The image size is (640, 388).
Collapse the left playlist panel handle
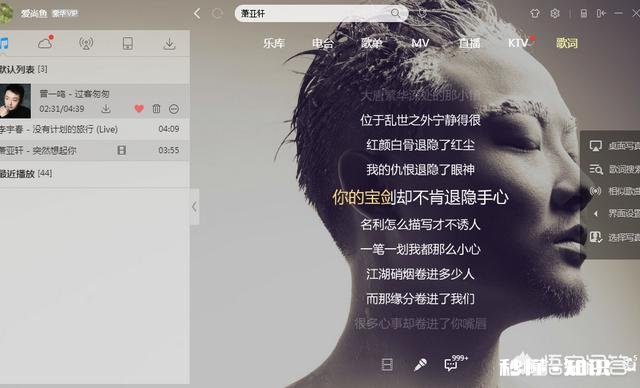click(x=195, y=206)
